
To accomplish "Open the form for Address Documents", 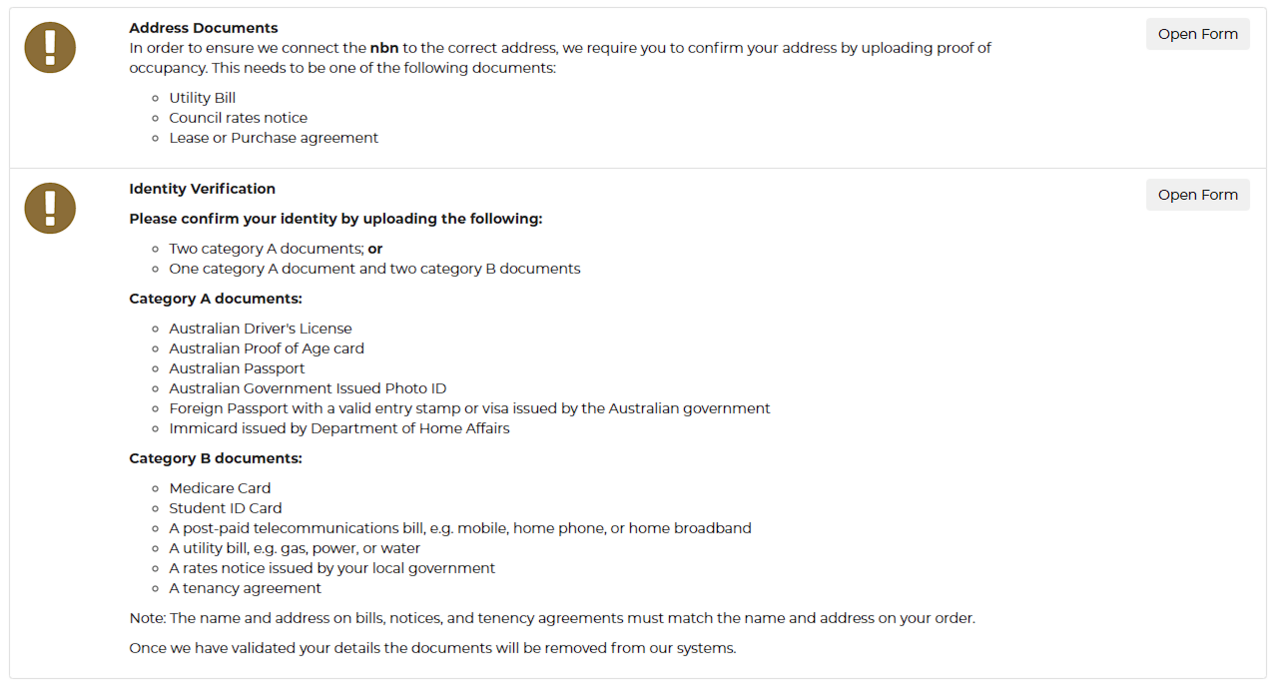I will (1197, 34).
